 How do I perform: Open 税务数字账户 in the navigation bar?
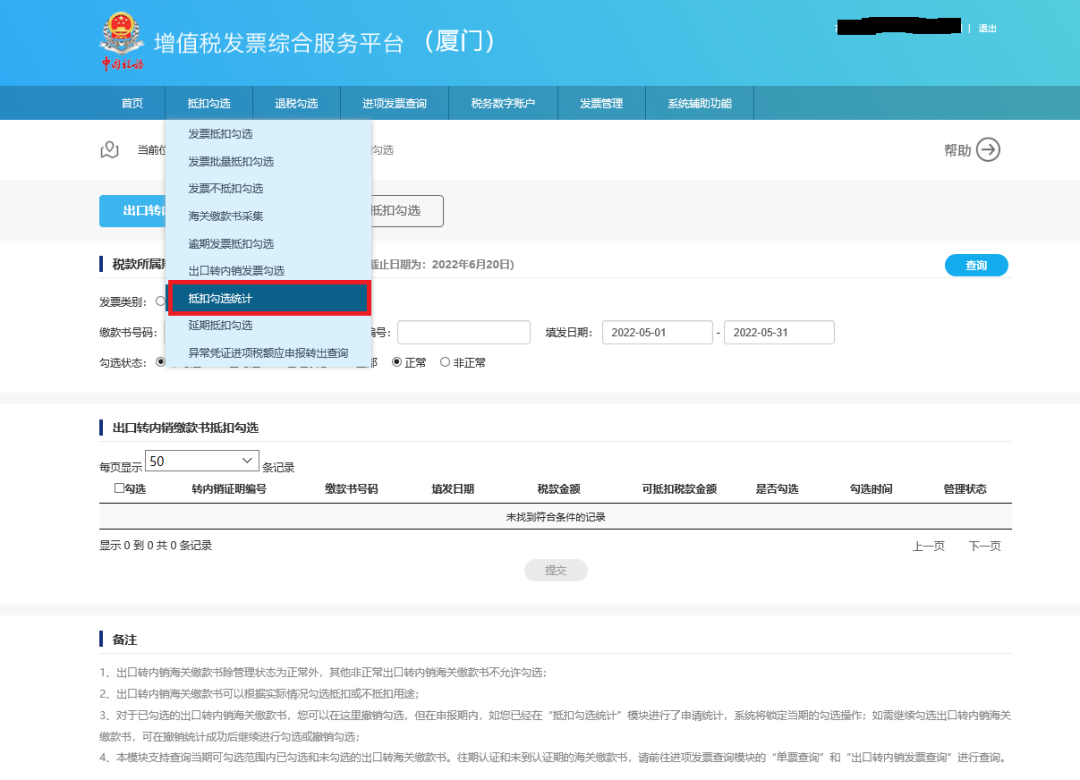(503, 103)
